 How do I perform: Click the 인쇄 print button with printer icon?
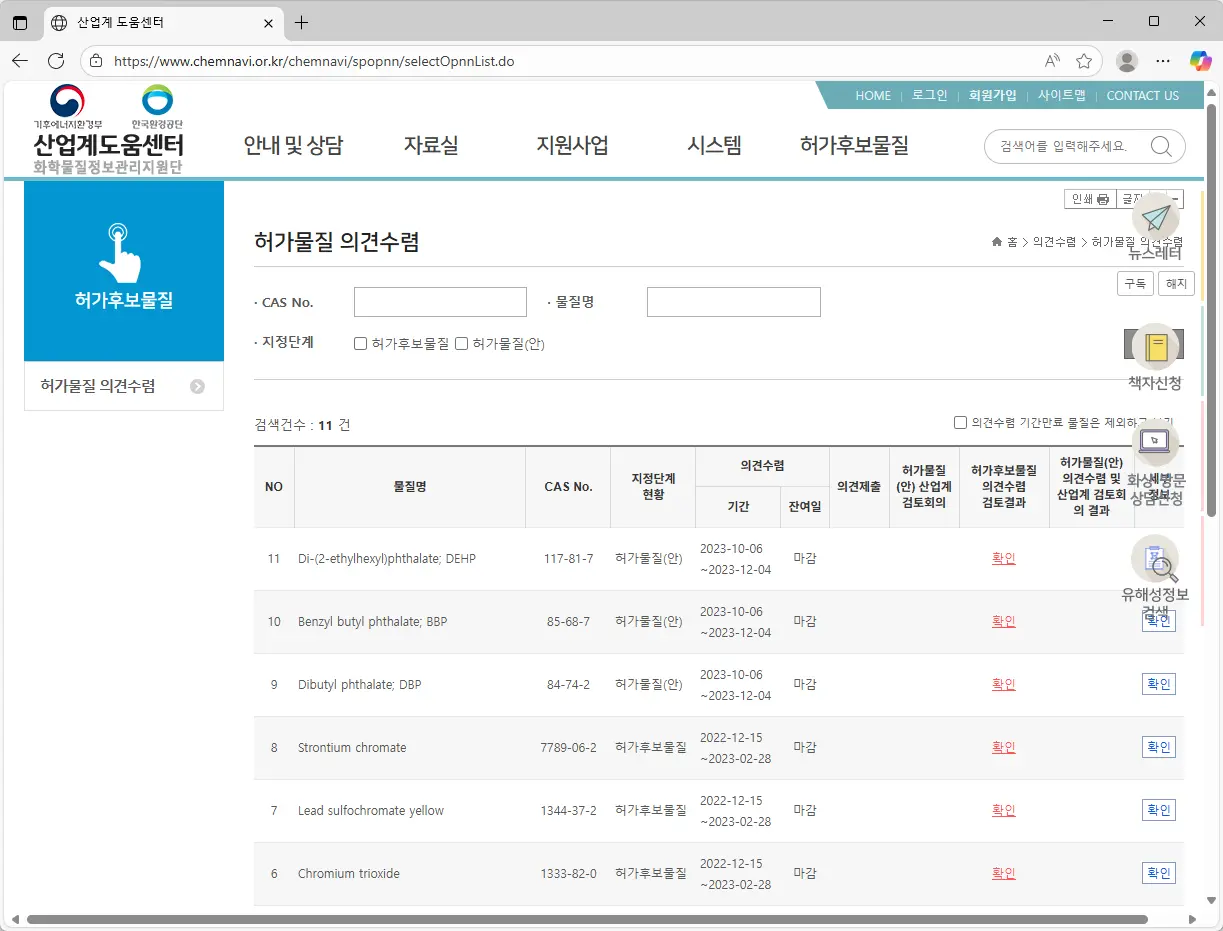tap(1089, 198)
